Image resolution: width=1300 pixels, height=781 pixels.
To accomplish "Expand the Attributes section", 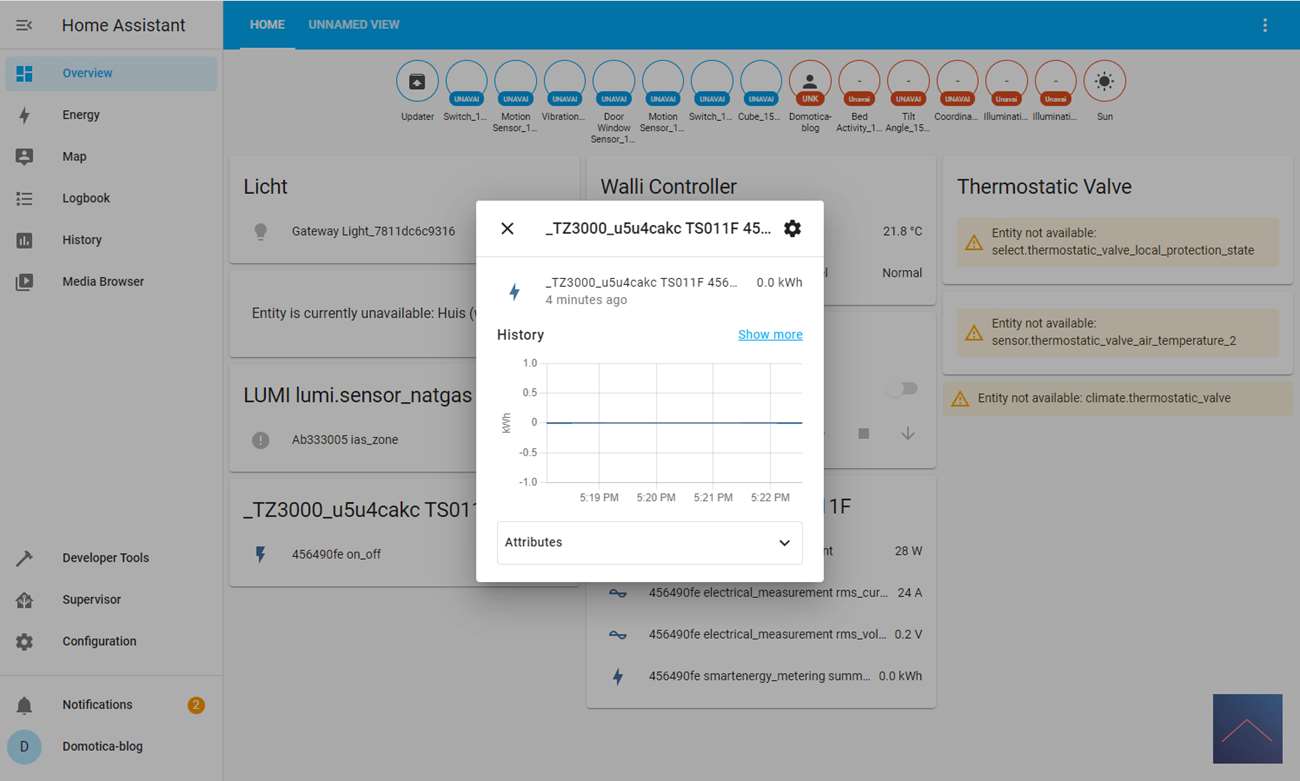I will (x=649, y=543).
